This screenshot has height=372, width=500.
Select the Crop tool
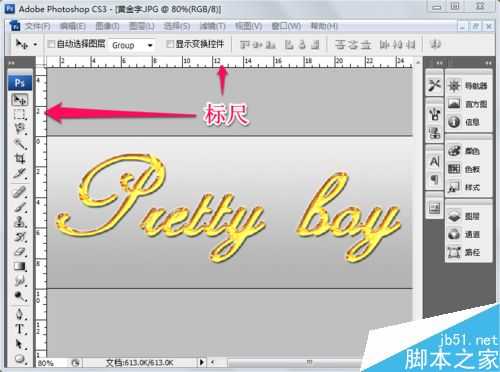[20, 159]
